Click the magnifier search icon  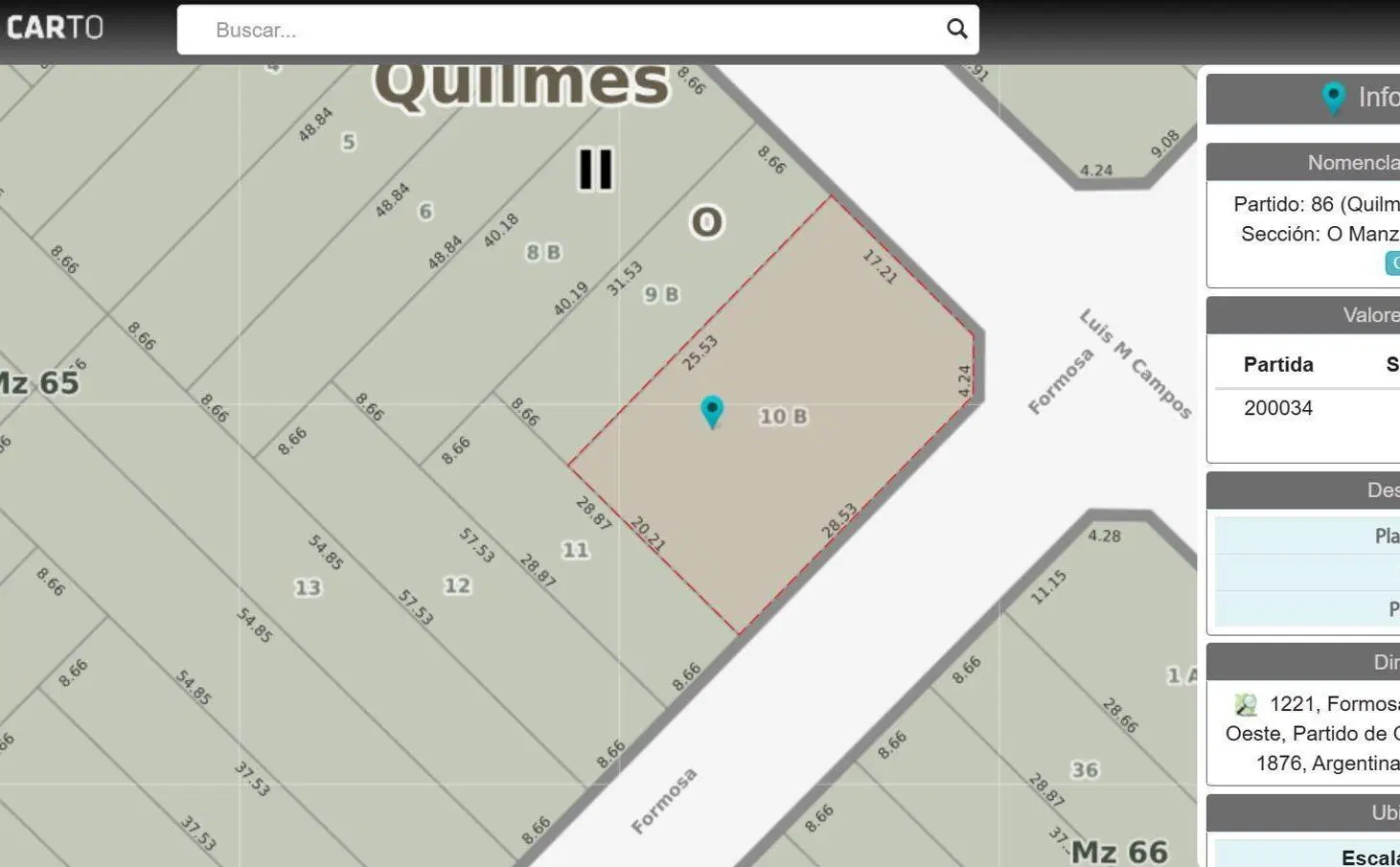click(956, 29)
